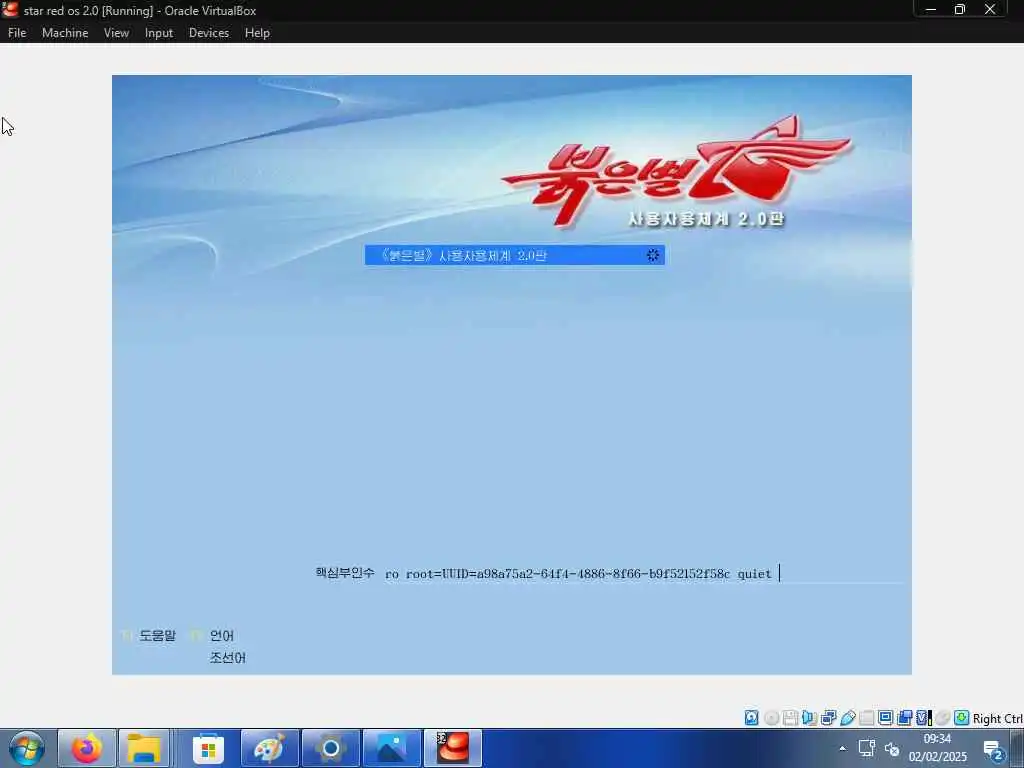Open the Help menu

(257, 33)
